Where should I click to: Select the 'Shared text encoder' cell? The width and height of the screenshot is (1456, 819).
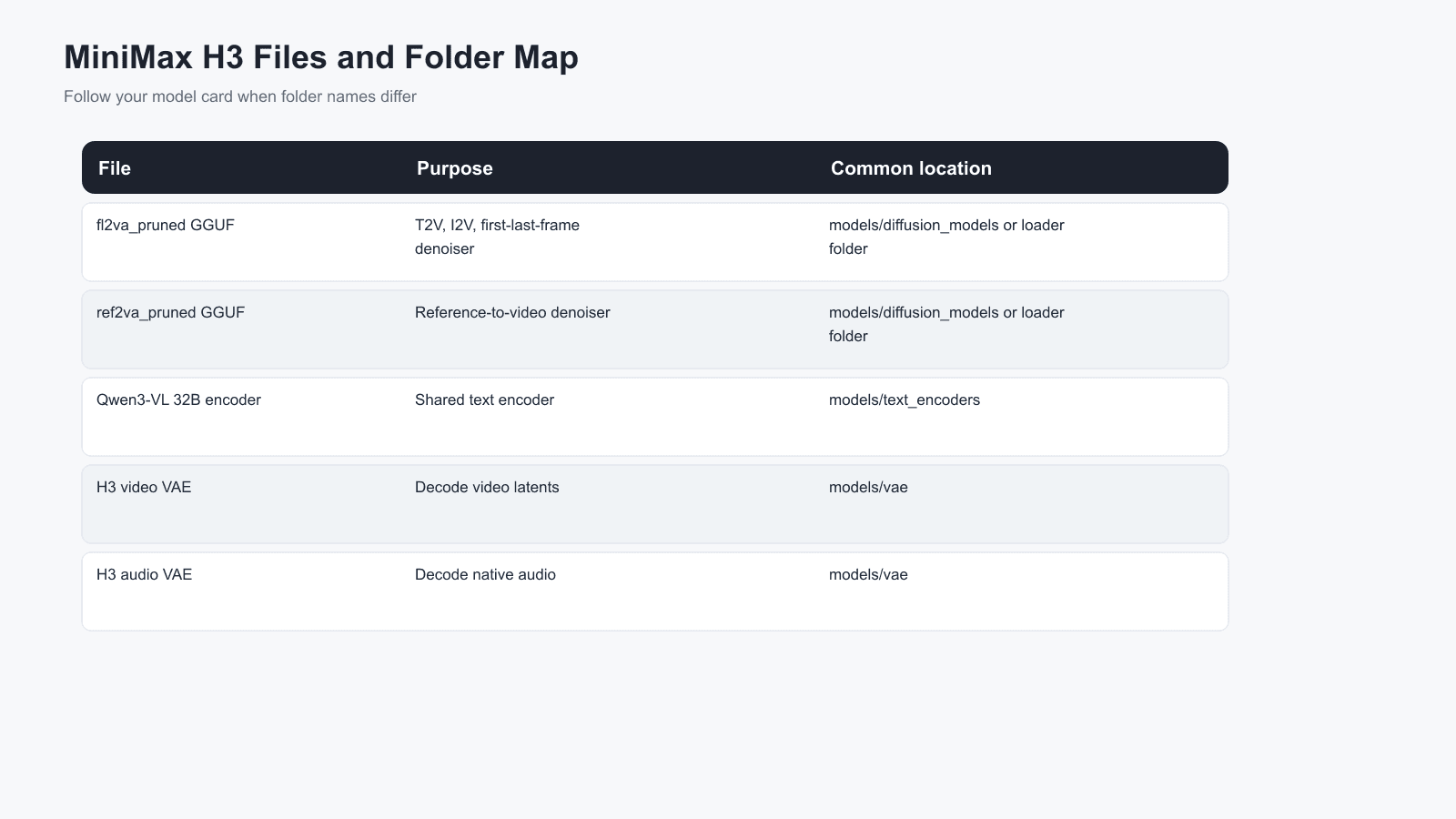pyautogui.click(x=484, y=399)
